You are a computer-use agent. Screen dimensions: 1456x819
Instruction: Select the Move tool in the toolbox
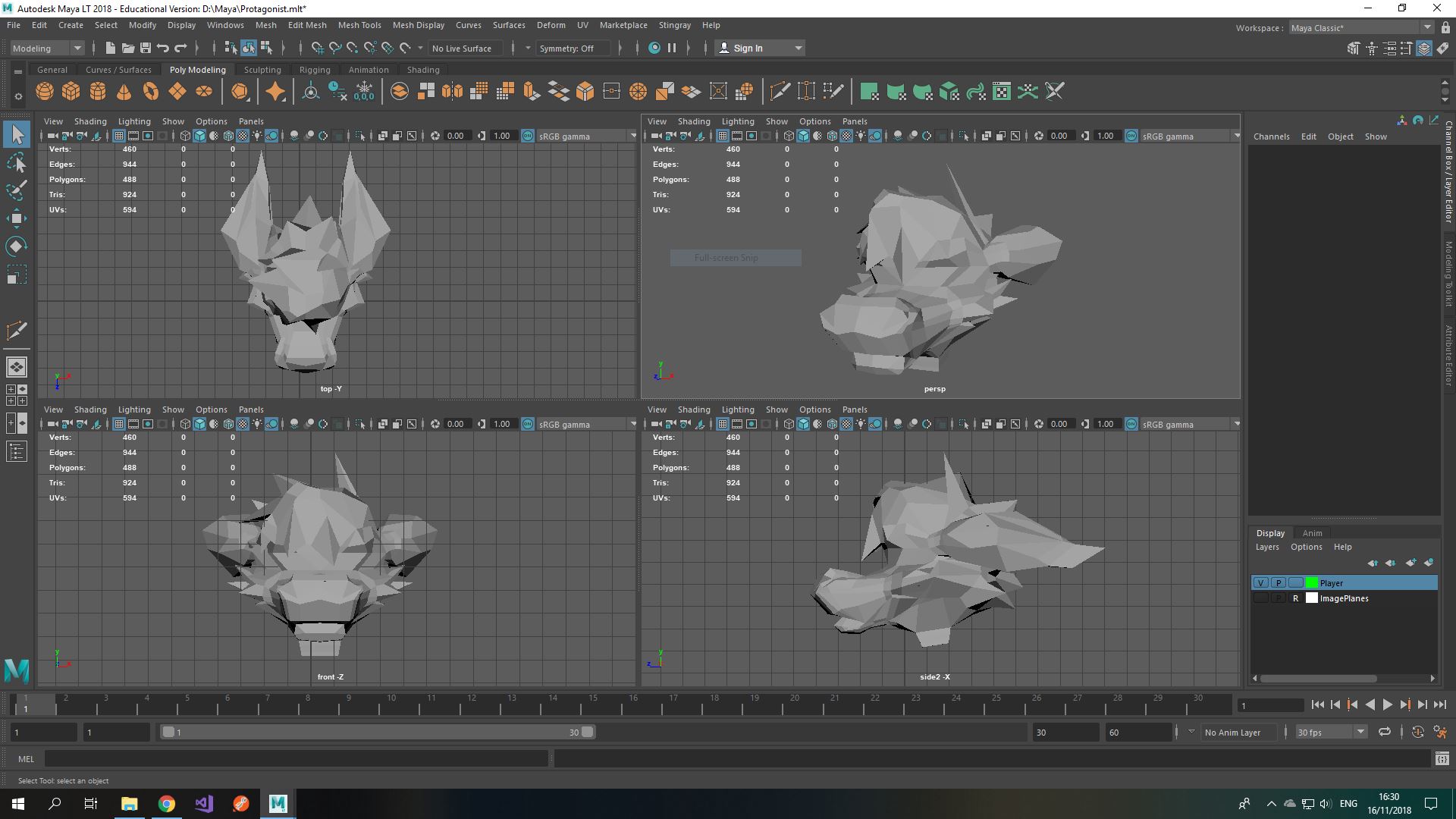pos(17,218)
